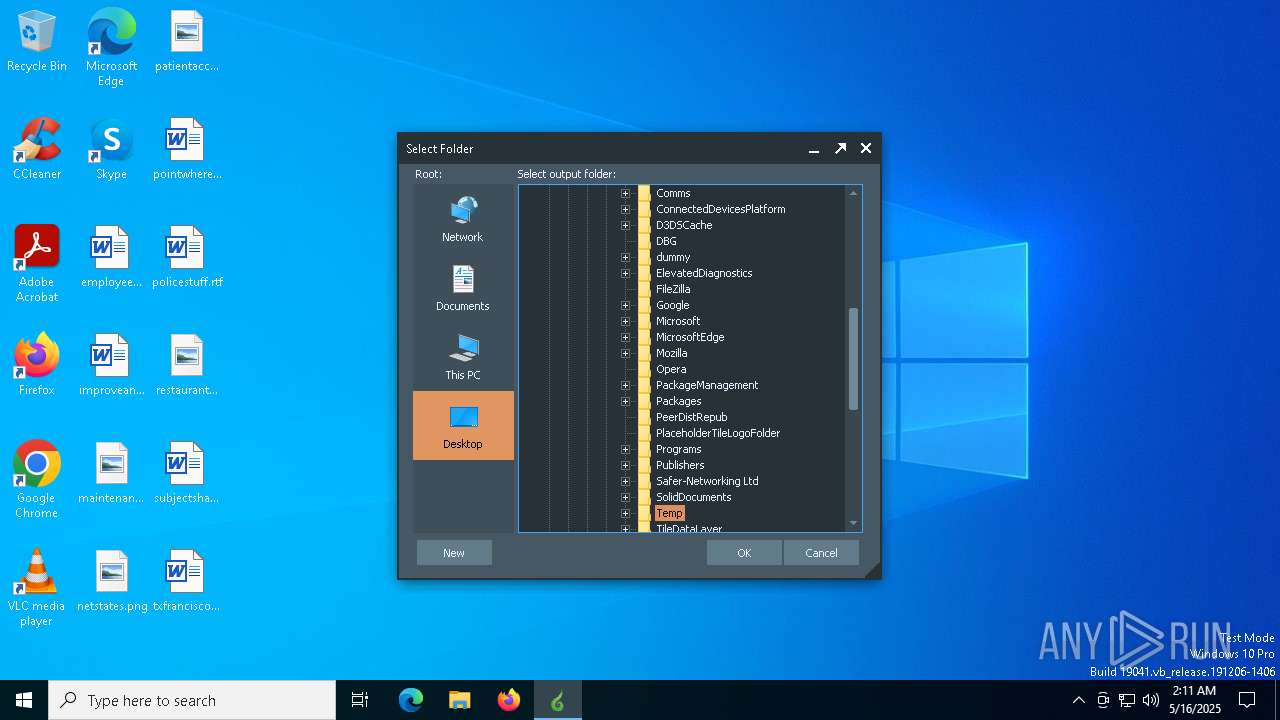Click the taskbar search box
Image resolution: width=1280 pixels, height=720 pixels.
(192, 700)
